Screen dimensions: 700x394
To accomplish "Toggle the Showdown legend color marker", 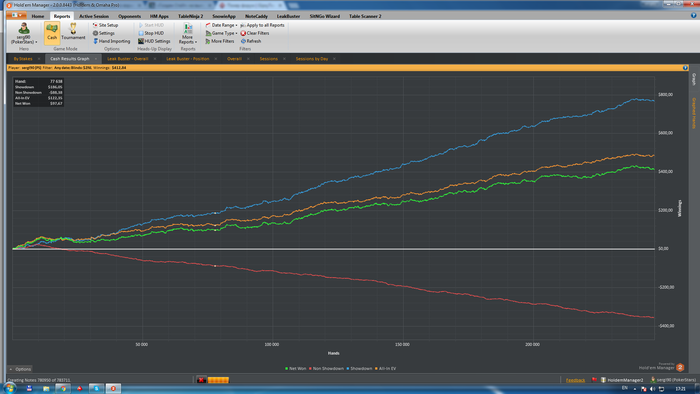I will (348, 369).
